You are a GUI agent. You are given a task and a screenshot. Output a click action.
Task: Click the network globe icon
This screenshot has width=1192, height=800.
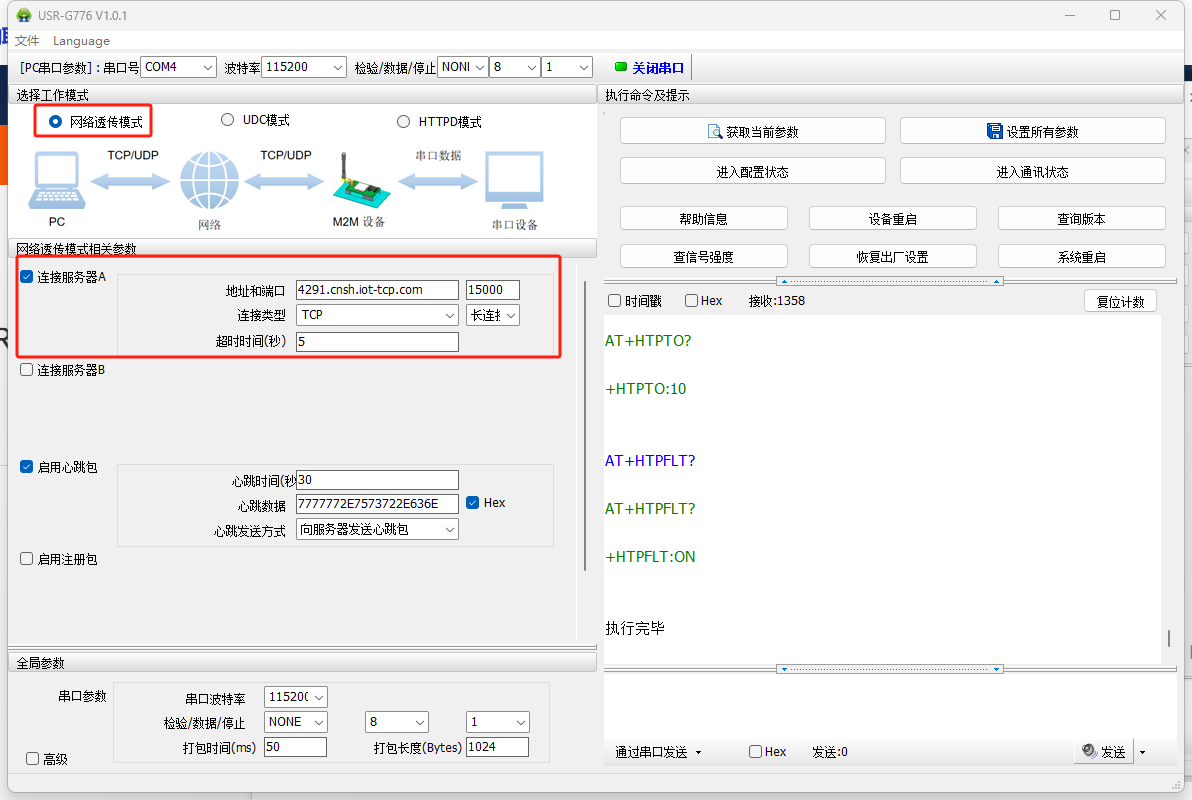[209, 181]
